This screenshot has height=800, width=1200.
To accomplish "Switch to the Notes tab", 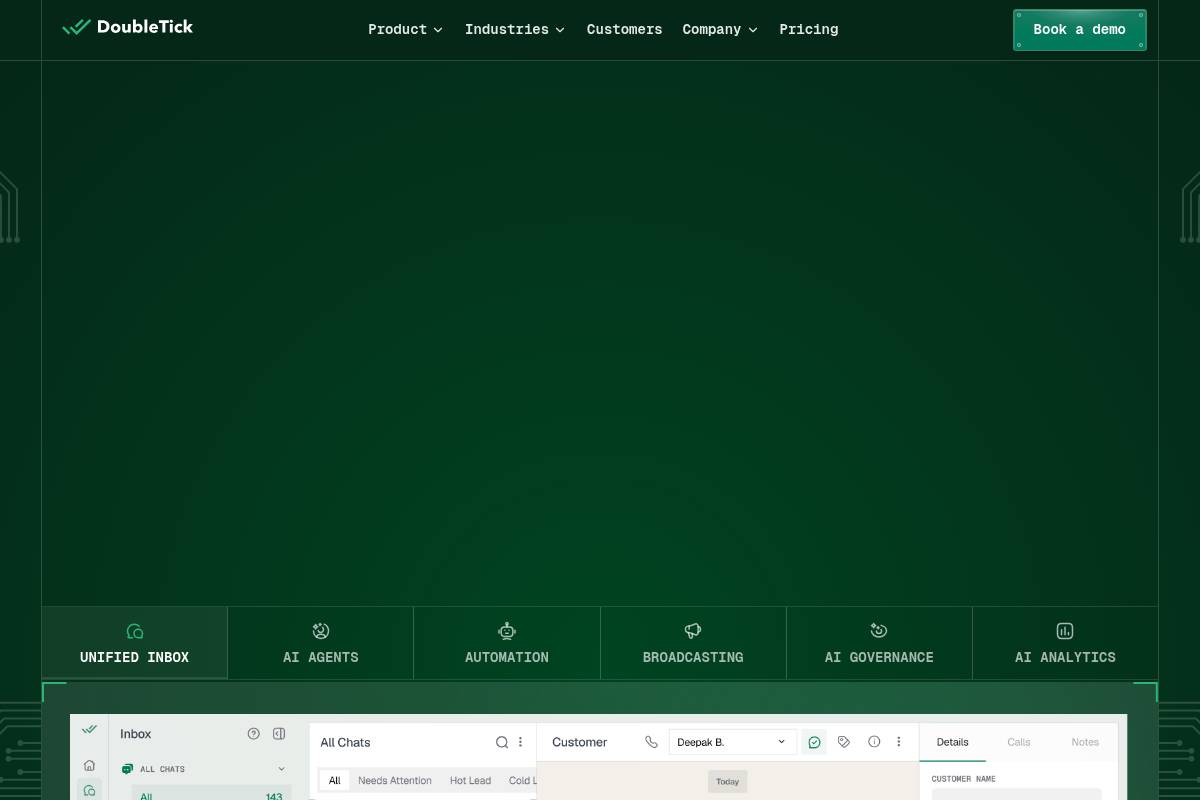I will pyautogui.click(x=1085, y=742).
